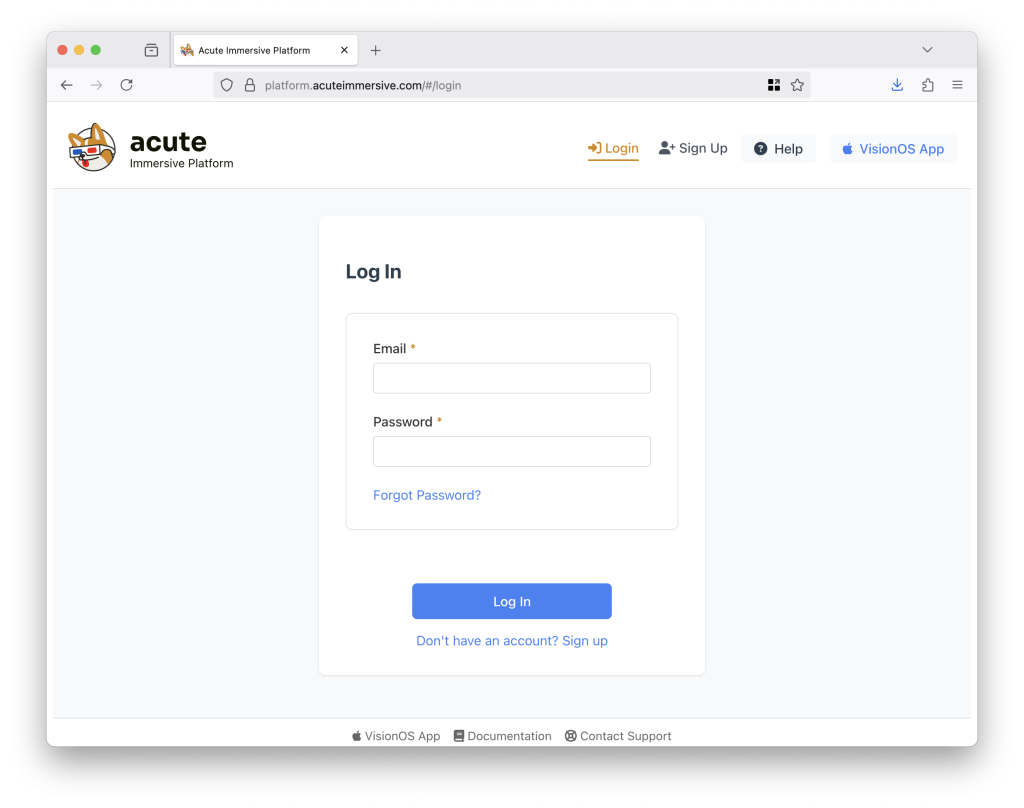
Task: Open the Firefox hamburger menu
Action: [957, 85]
